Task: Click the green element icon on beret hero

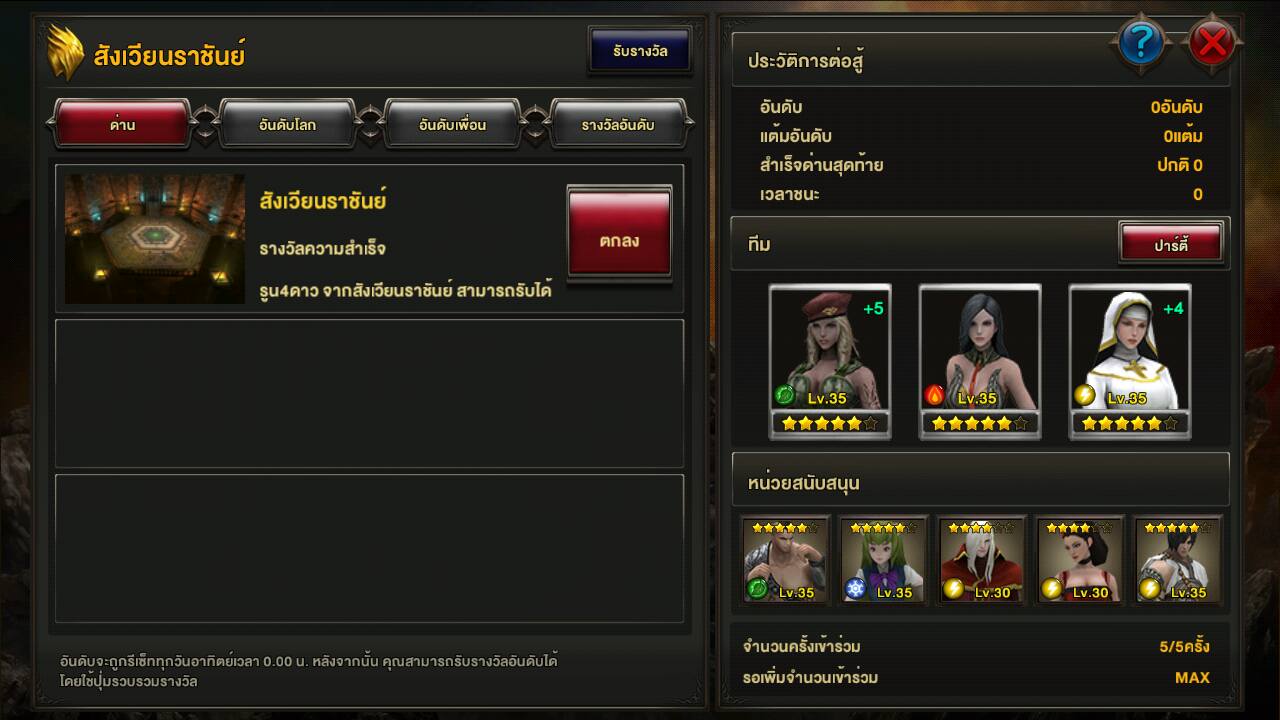Action: (x=785, y=396)
